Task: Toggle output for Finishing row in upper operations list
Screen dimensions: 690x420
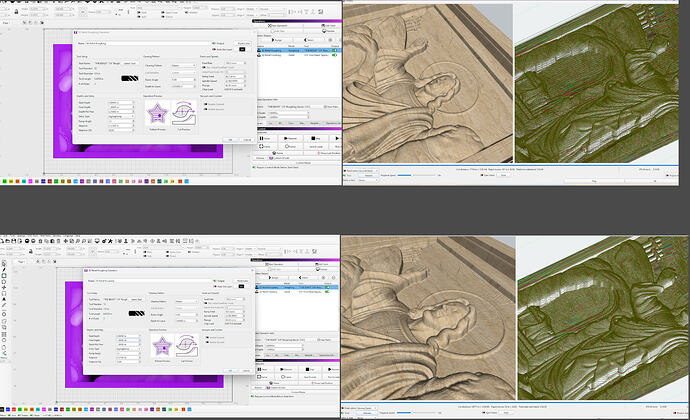Action: 334,55
